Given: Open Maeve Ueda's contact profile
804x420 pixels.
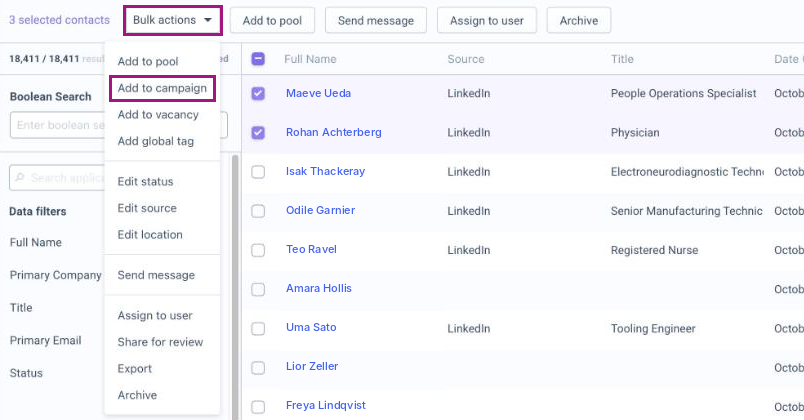Looking at the screenshot, I should coord(318,93).
